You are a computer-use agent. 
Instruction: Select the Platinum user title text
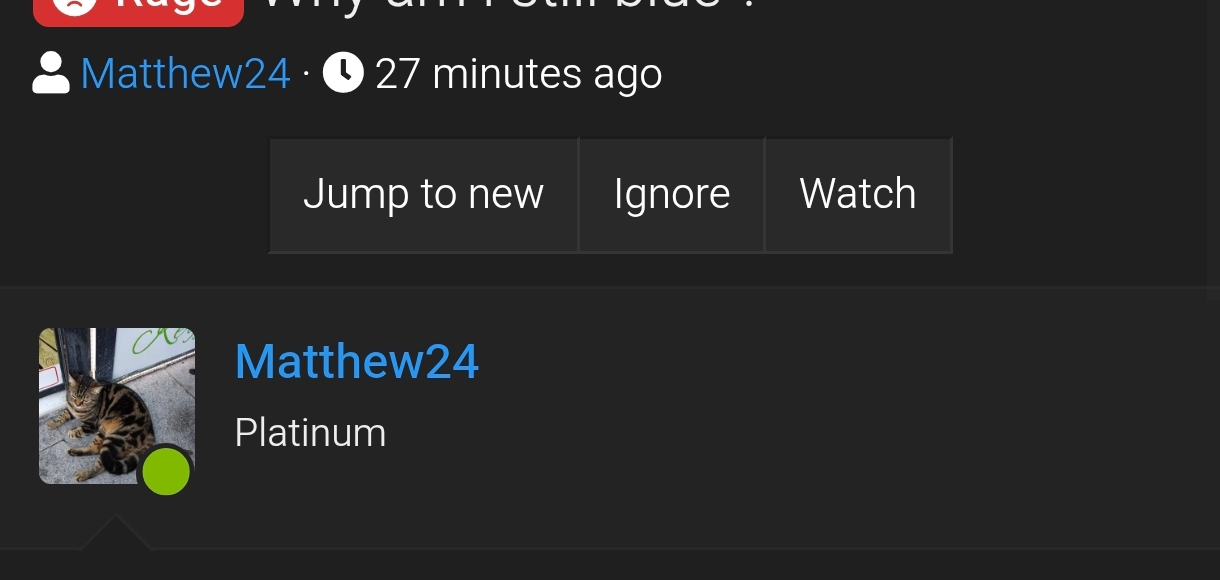[x=310, y=433]
